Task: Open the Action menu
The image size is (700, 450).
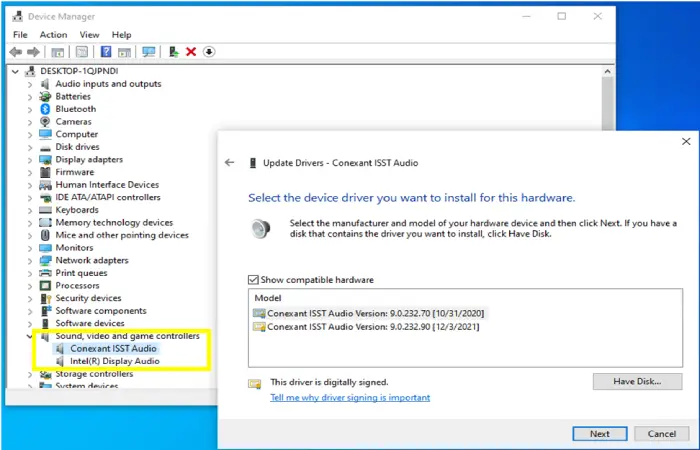Action: [53, 35]
